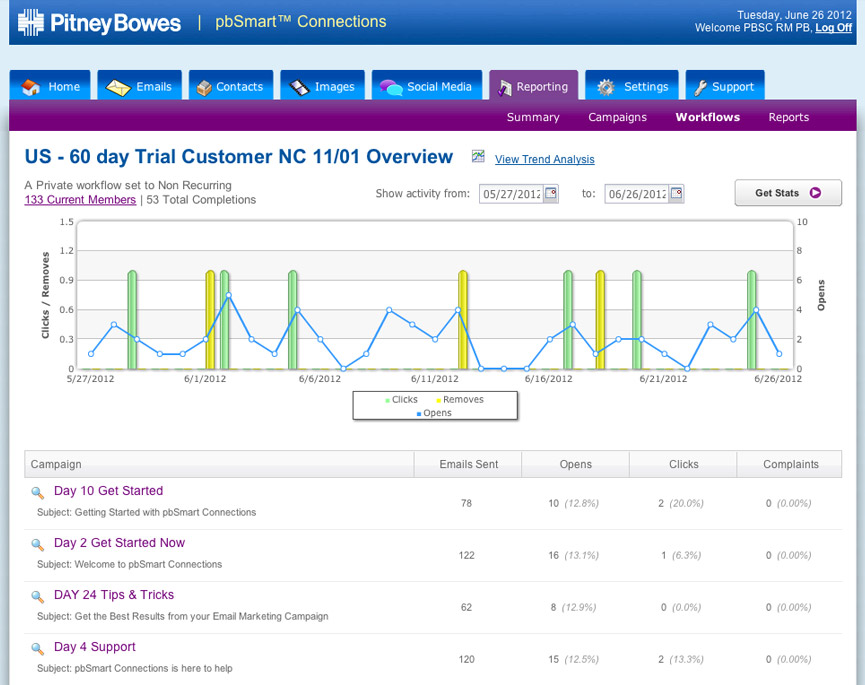This screenshot has width=865, height=685.
Task: Open calendar picker for end date
Action: 676,193
